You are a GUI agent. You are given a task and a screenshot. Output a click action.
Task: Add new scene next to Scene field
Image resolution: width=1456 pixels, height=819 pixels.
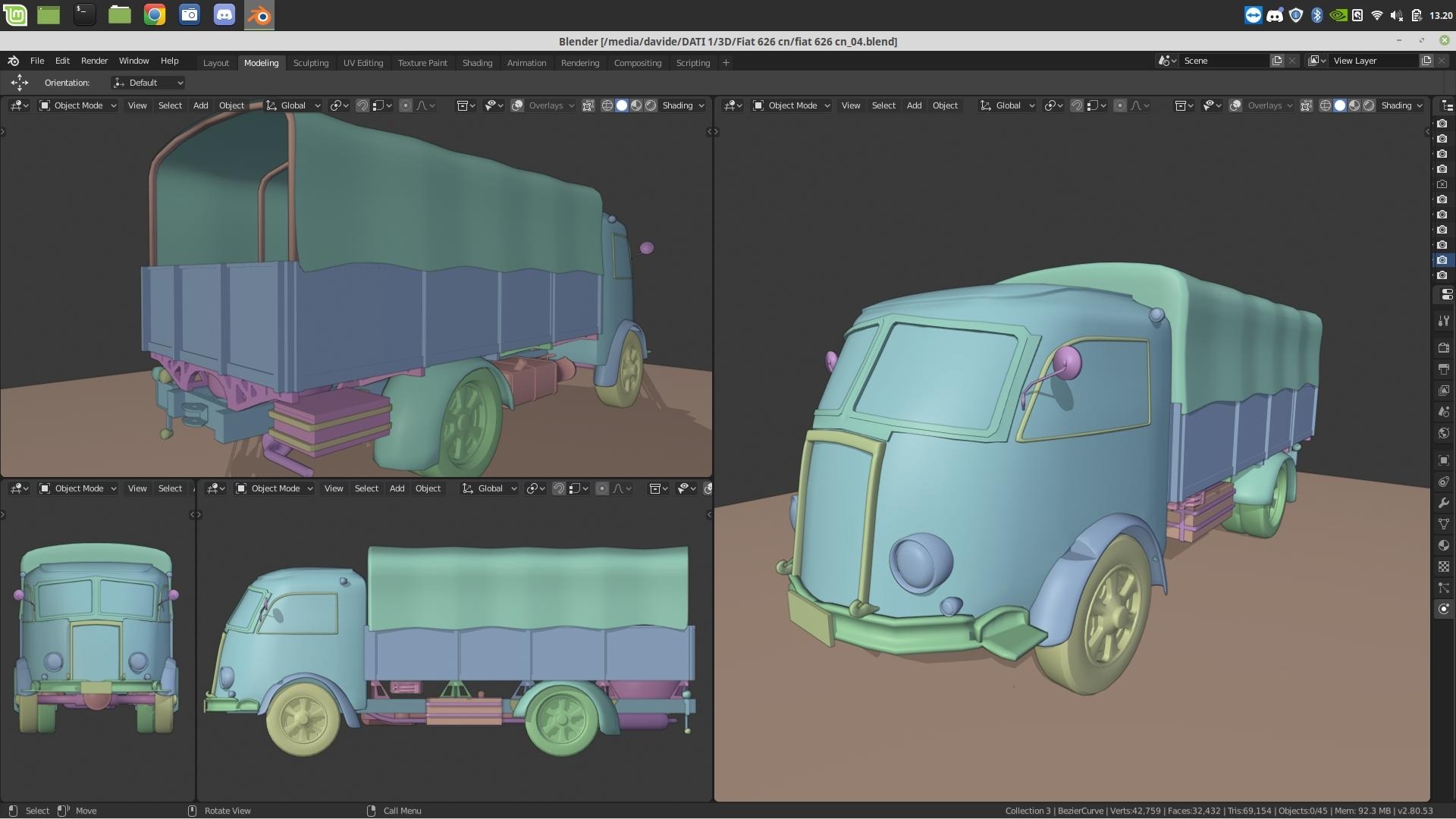click(1277, 61)
